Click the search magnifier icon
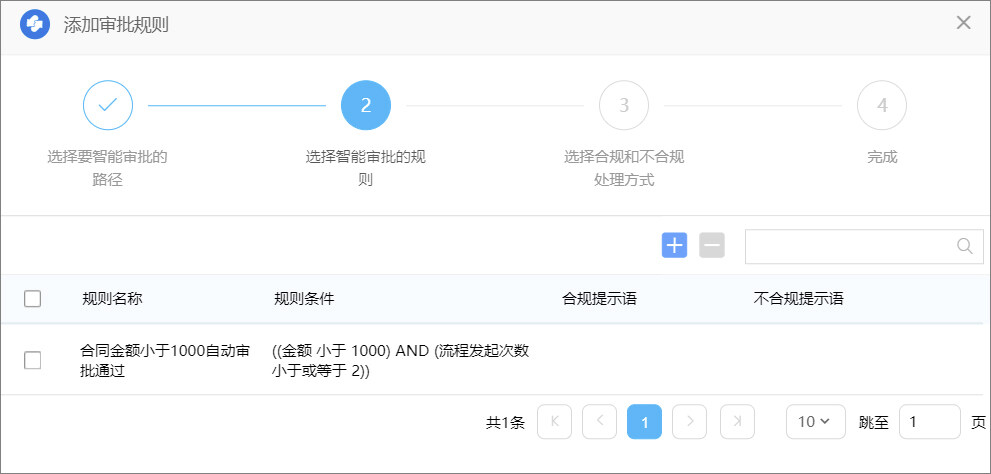This screenshot has height=474, width=991. click(964, 246)
